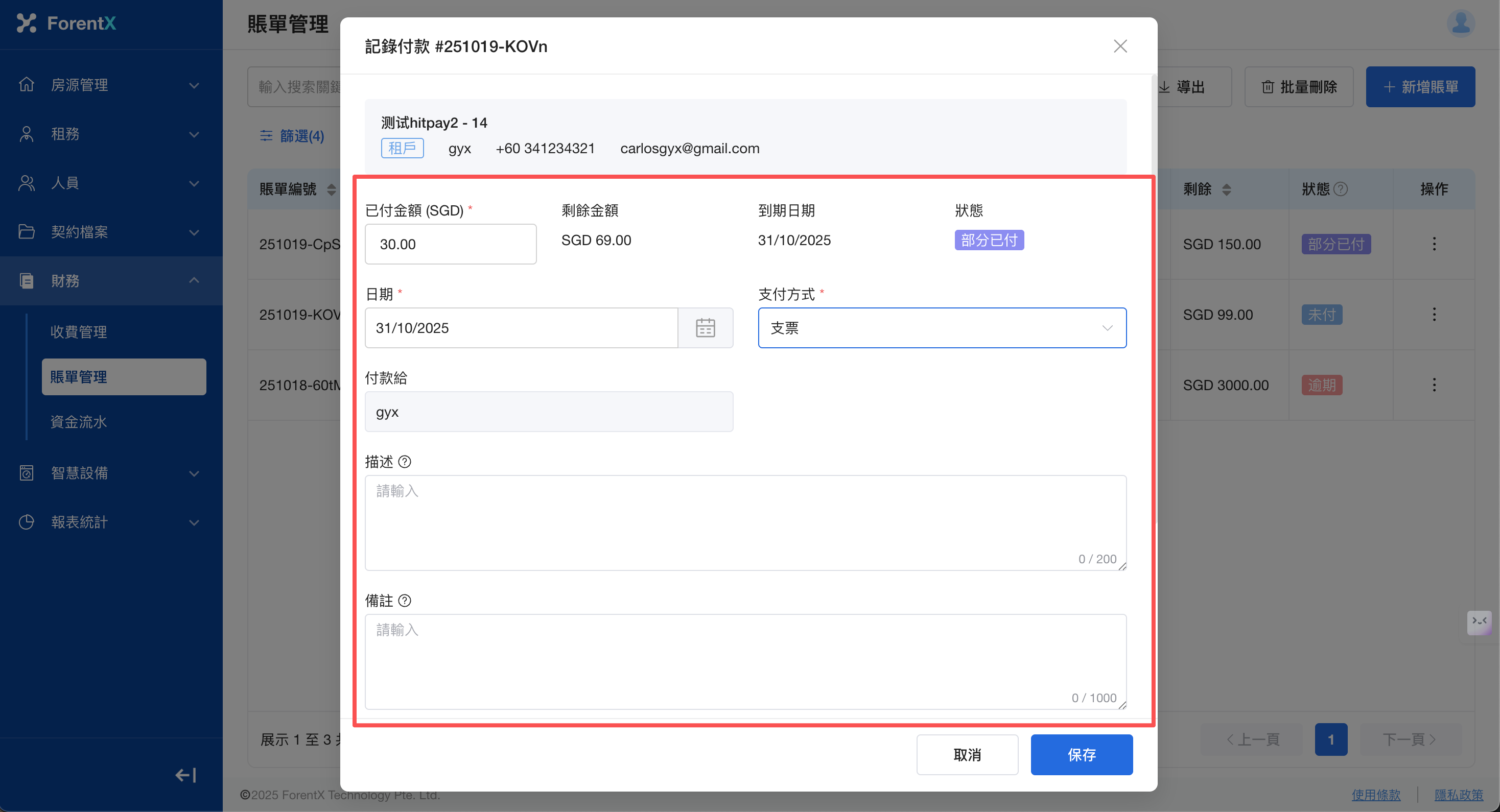Viewport: 1500px width, 812px height.
Task: Open the 支付方式 dropdown showing 支票
Action: 942,328
